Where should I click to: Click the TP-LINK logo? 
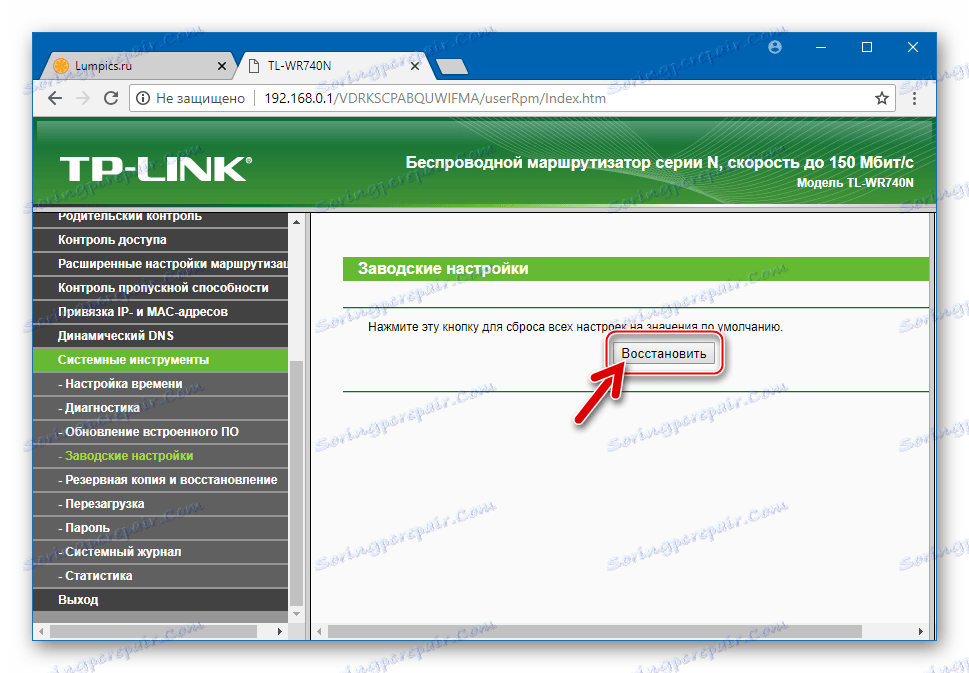[156, 169]
